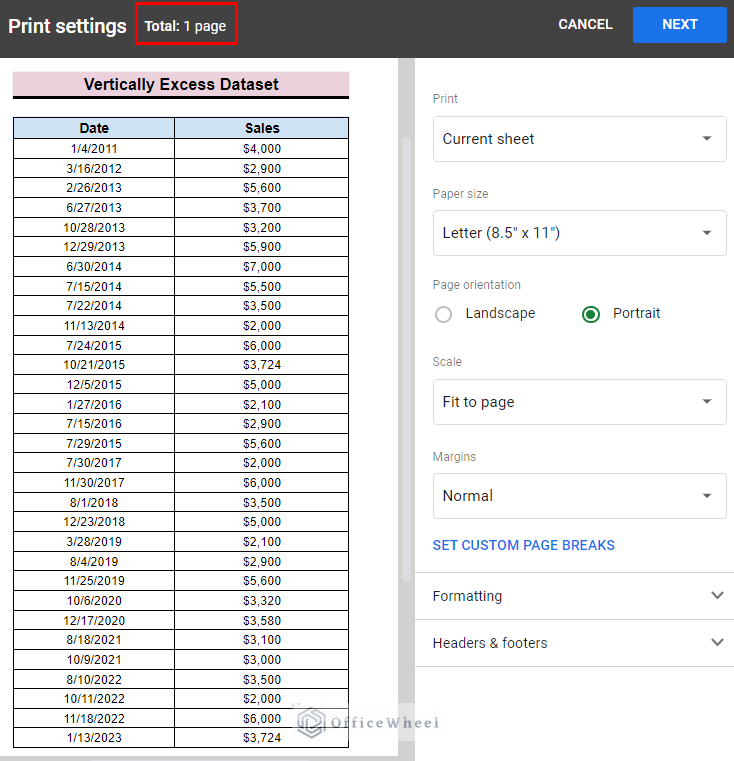Screen dimensions: 734x761
Task: Click the 'Vertically Excess Dataset' title in preview
Action: (181, 85)
